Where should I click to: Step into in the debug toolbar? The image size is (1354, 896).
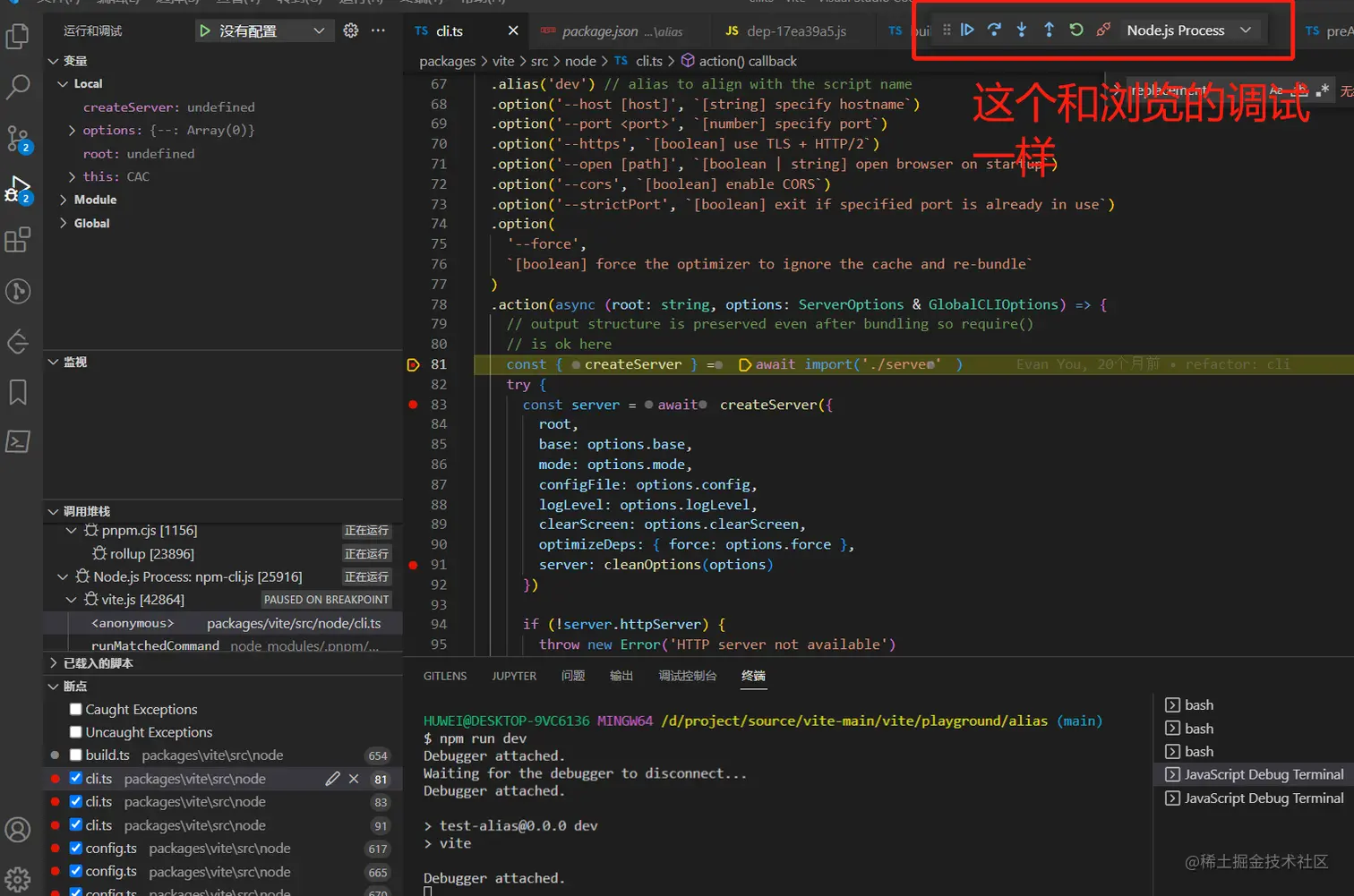coord(1022,30)
